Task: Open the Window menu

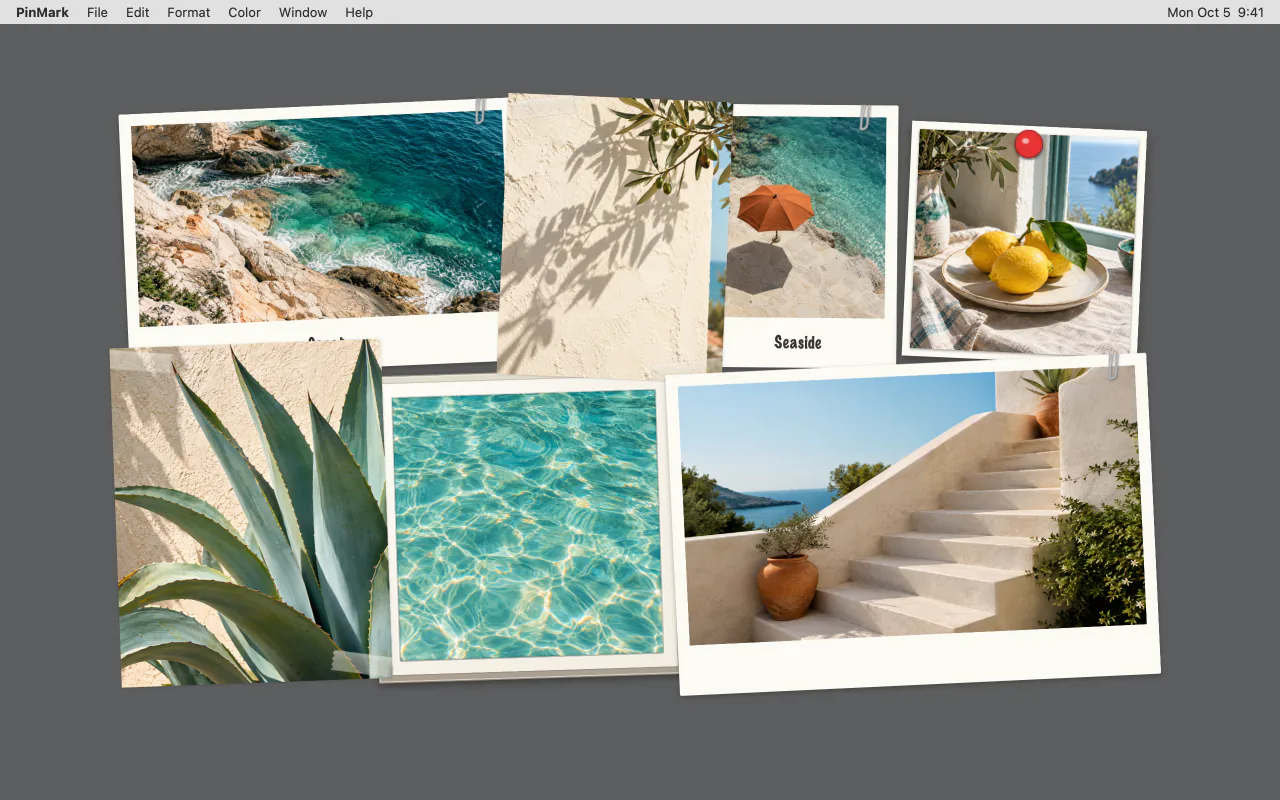Action: coord(303,12)
